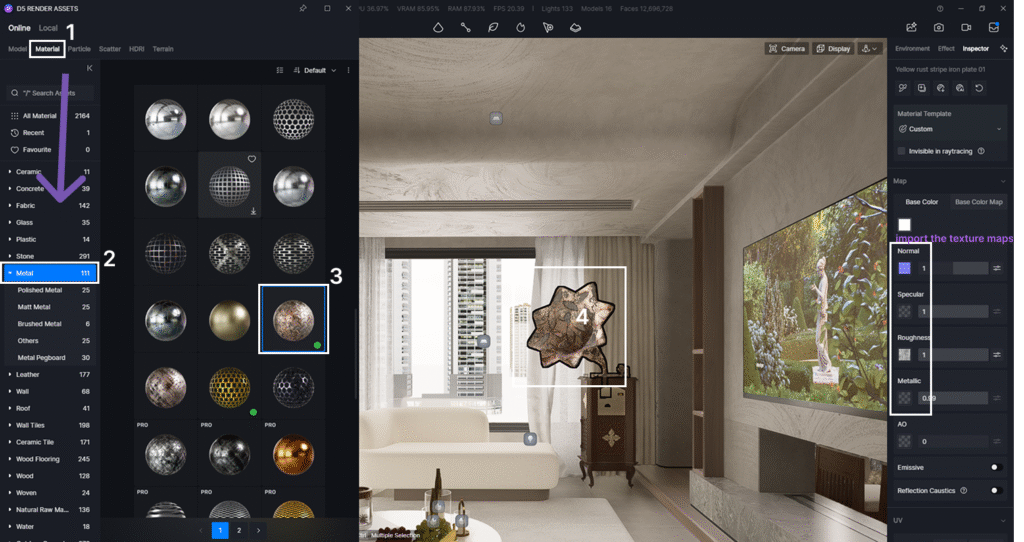Open the video render icon
Screen dimensions: 1024x542
click(x=966, y=27)
